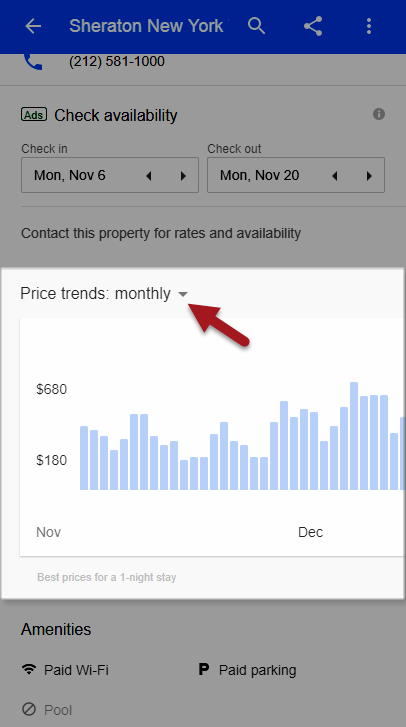406x727 pixels.
Task: Move check-out date one day later
Action: point(369,176)
